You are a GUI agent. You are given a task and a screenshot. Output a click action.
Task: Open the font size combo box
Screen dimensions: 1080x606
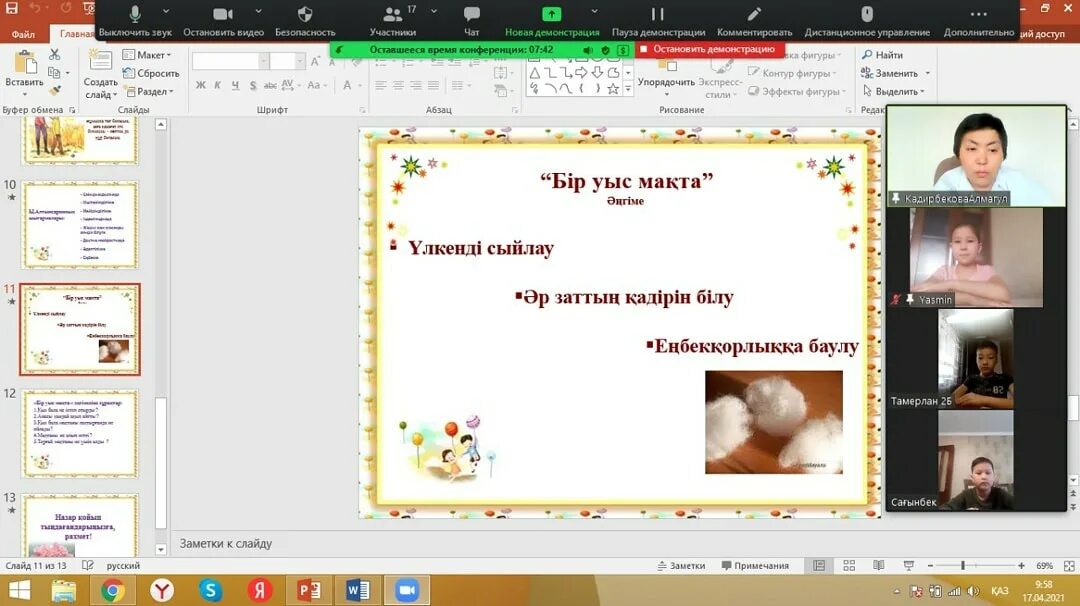(x=287, y=61)
